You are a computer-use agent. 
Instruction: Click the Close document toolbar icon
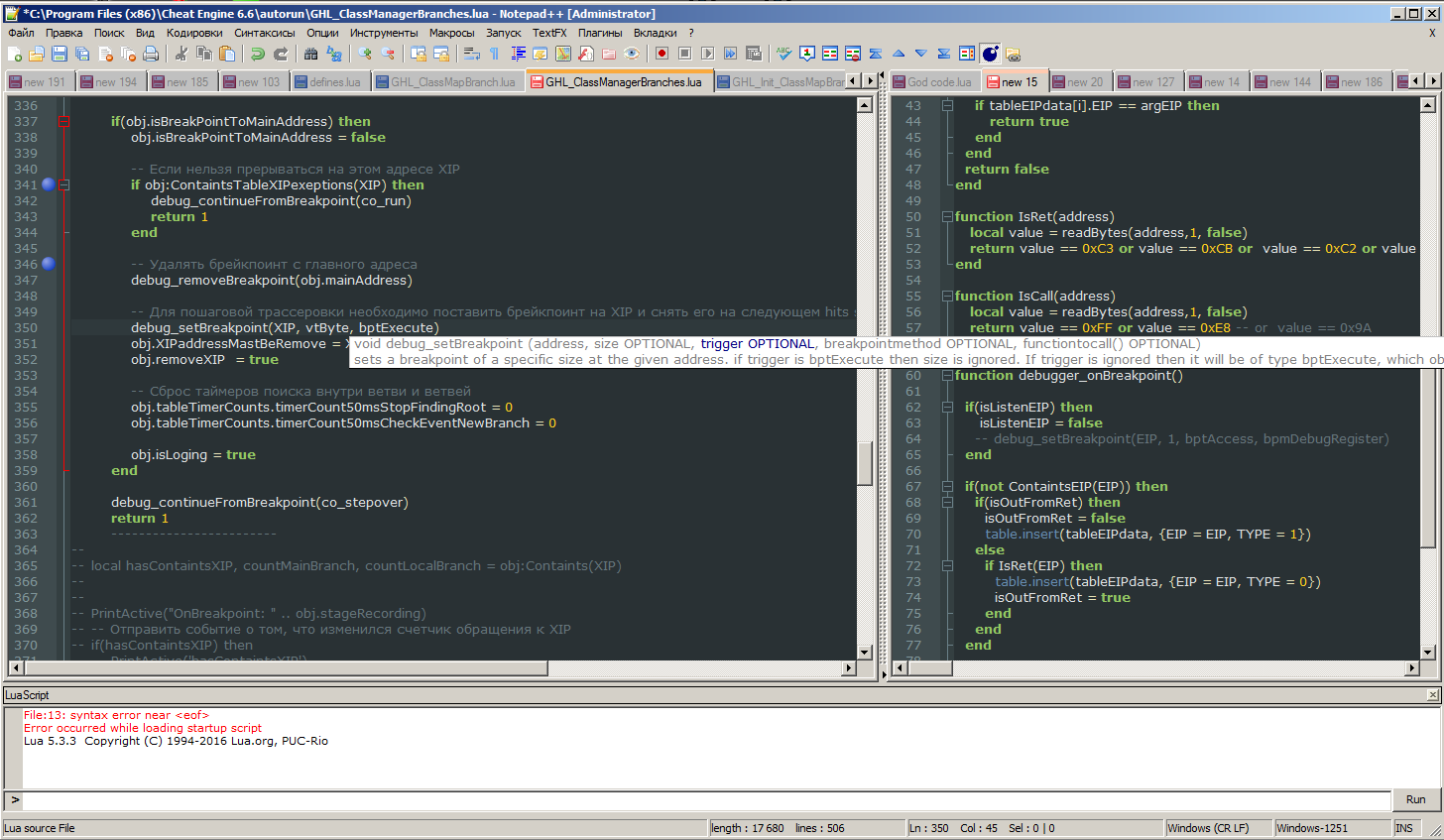[x=105, y=54]
